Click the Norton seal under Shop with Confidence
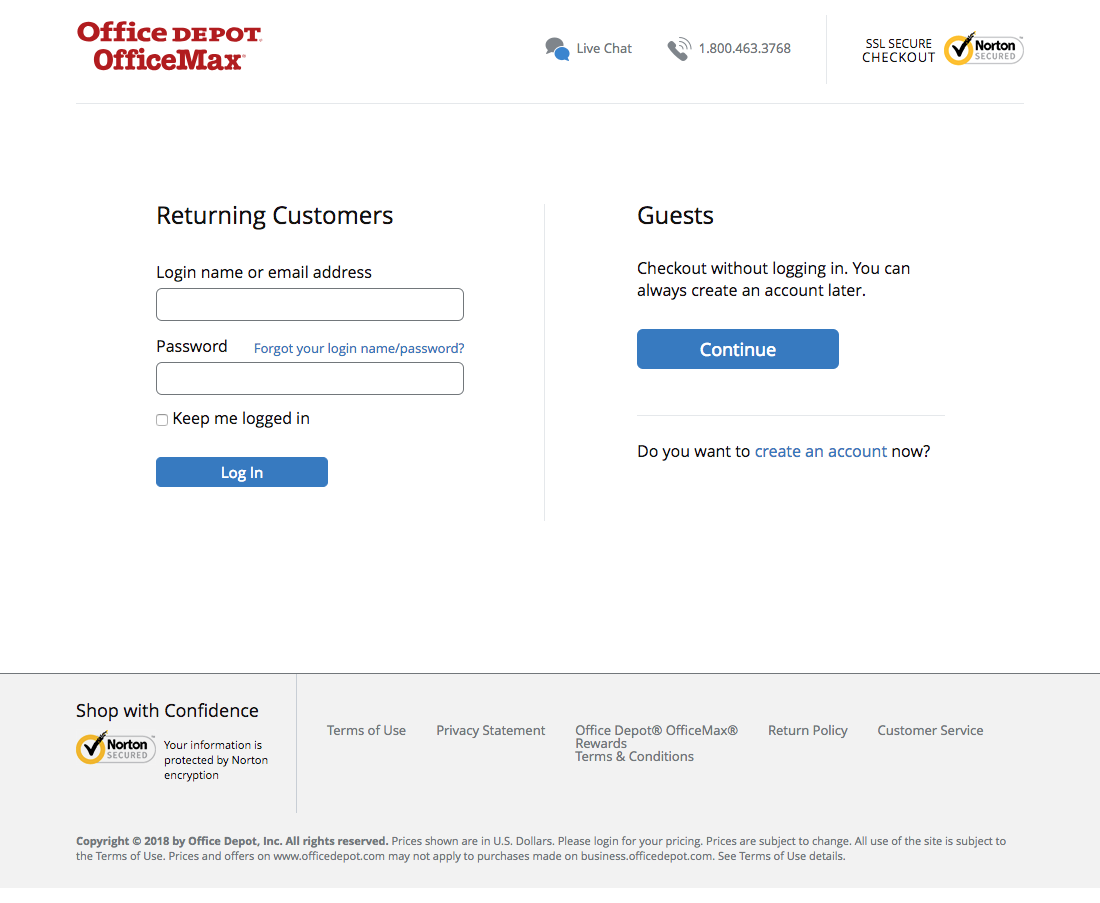Screen dimensions: 1100x903 click(115, 748)
